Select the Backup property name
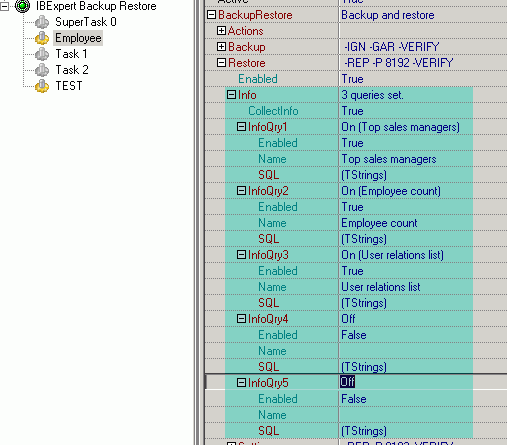Viewport: 507px width, 445px height. pyautogui.click(x=247, y=47)
